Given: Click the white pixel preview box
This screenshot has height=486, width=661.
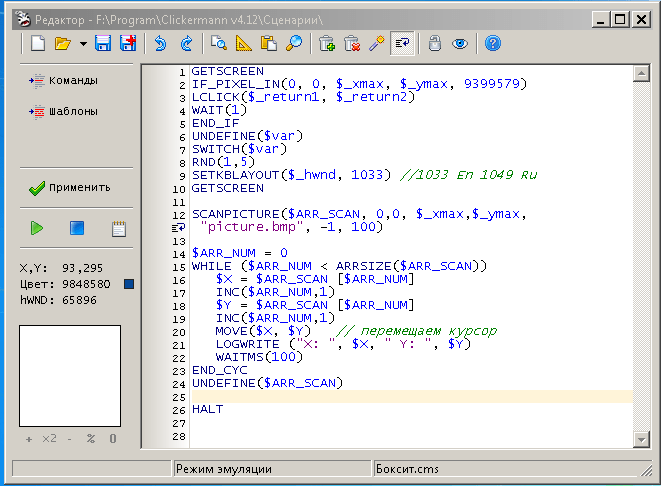Looking at the screenshot, I should (x=70, y=376).
